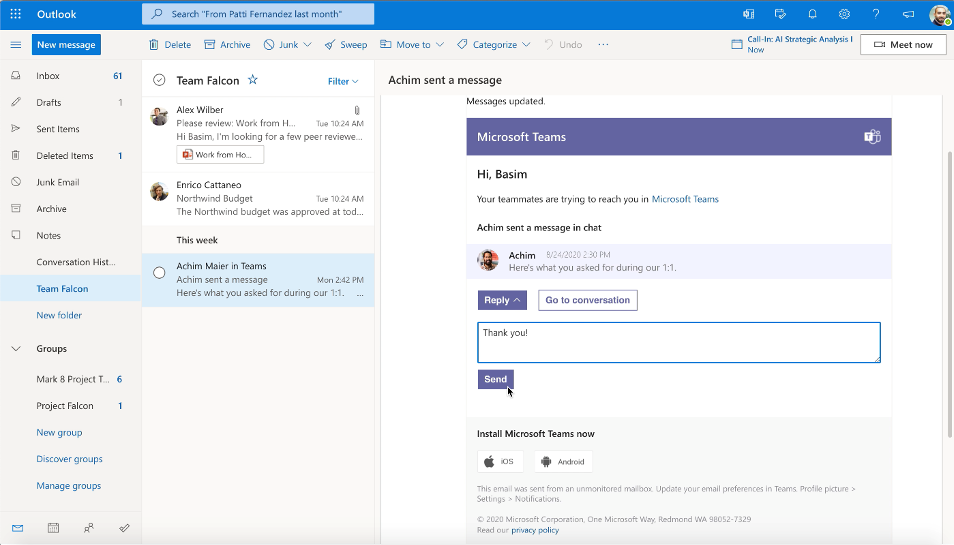The image size is (954, 545).
Task: Click Discover groups link
Action: pos(69,459)
